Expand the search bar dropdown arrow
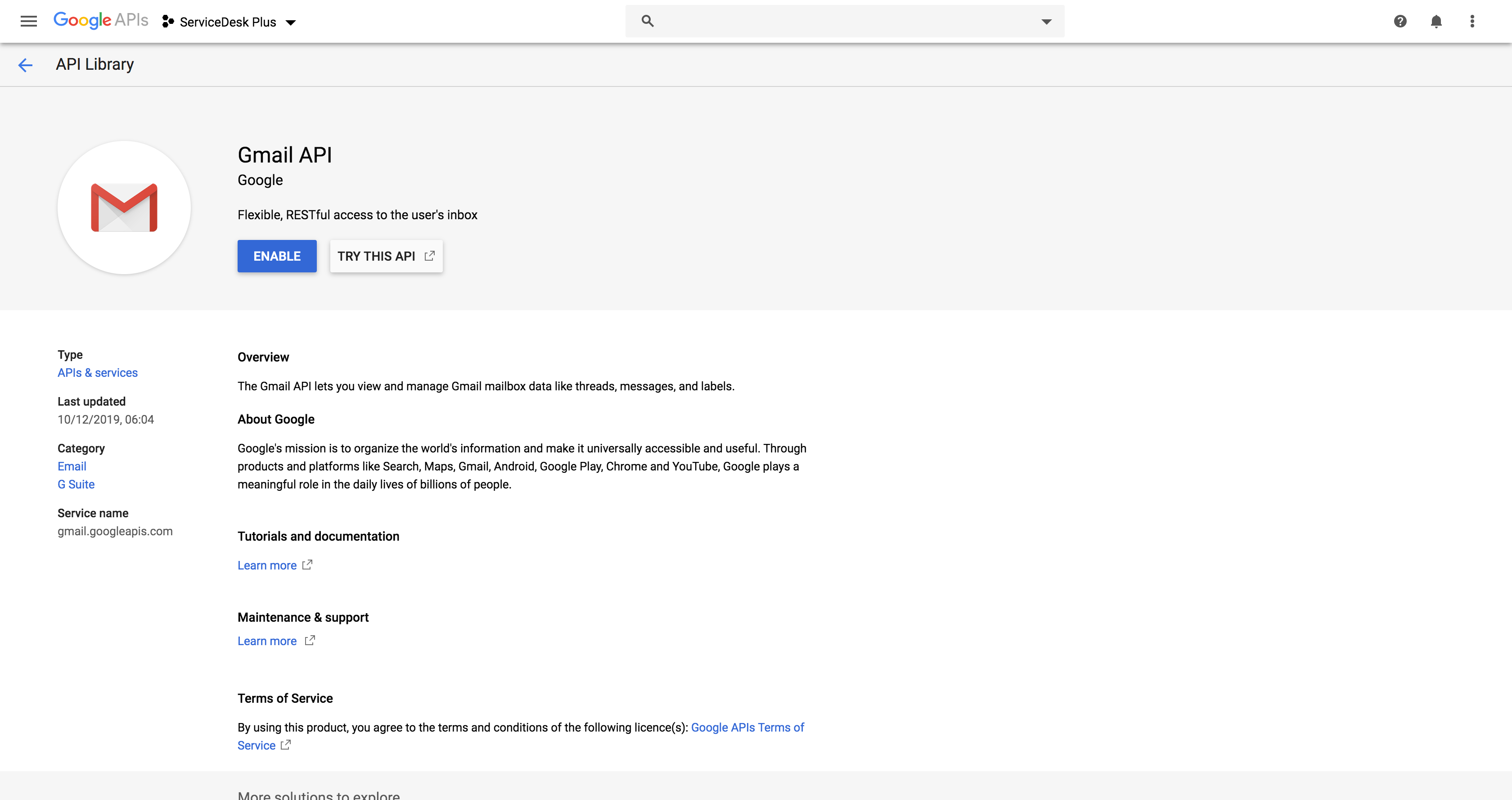The width and height of the screenshot is (1512, 800). (1046, 22)
